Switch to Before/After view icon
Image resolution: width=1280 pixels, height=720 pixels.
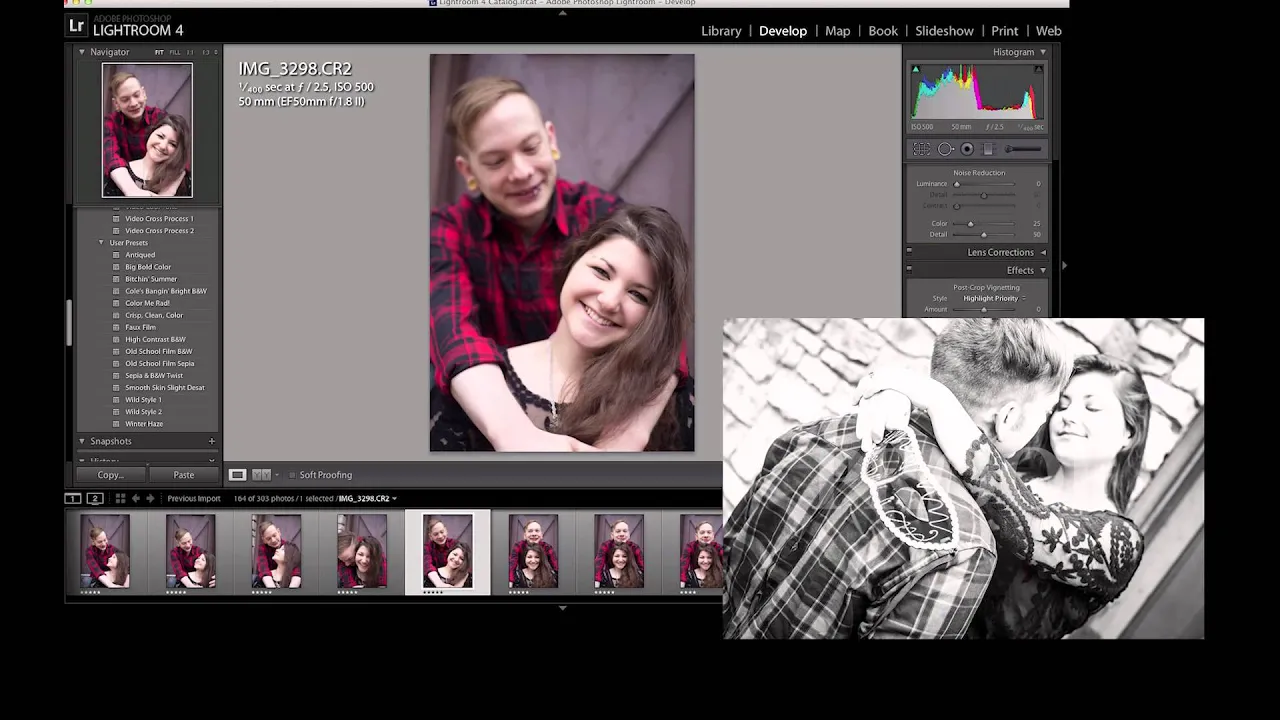point(261,475)
